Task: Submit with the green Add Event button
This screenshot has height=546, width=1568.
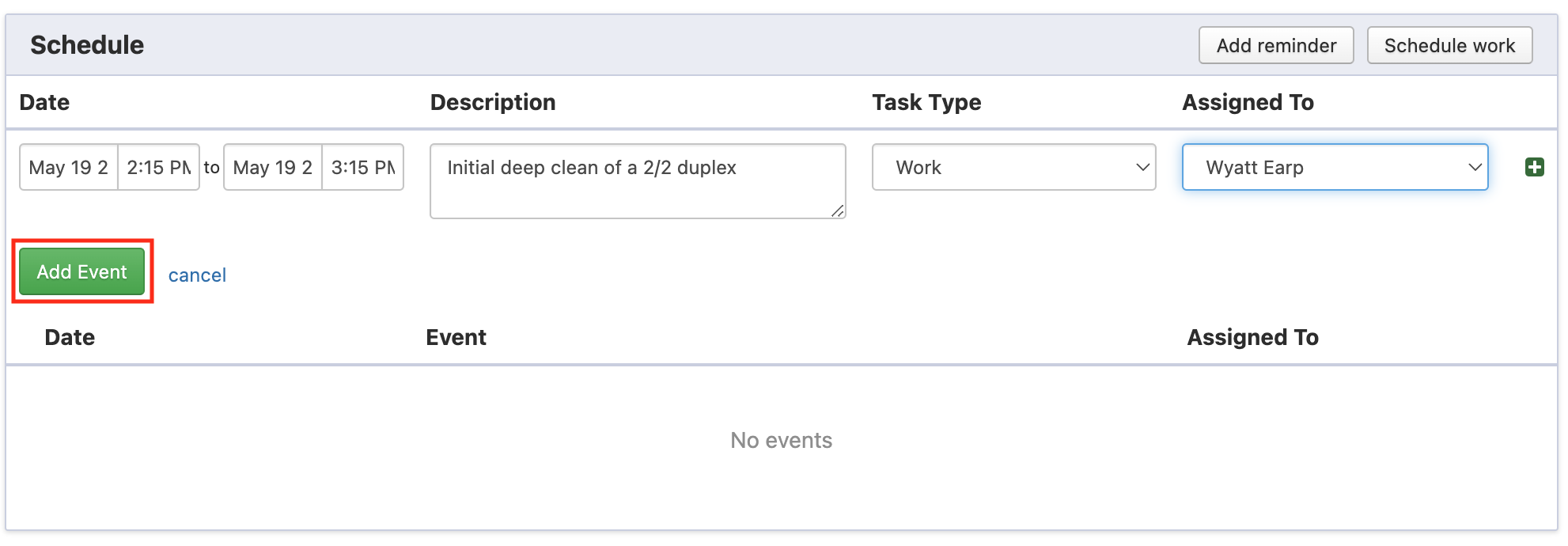Action: point(82,271)
